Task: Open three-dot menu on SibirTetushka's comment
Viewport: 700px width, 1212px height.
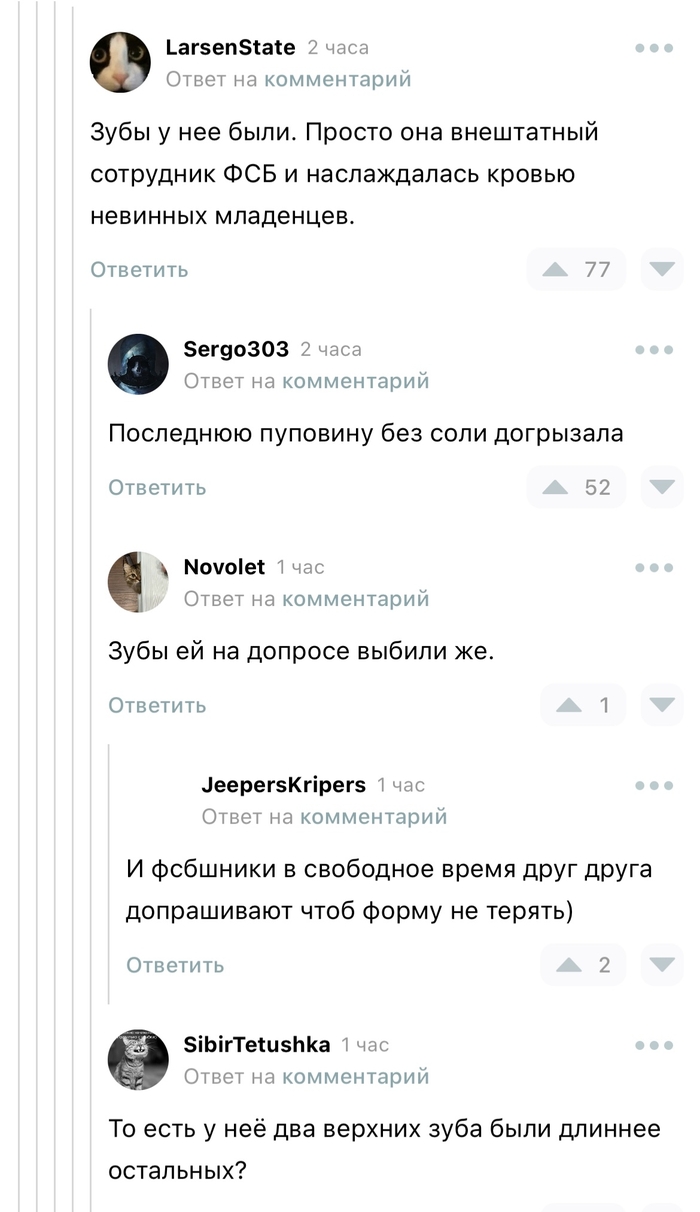Action: point(654,1046)
